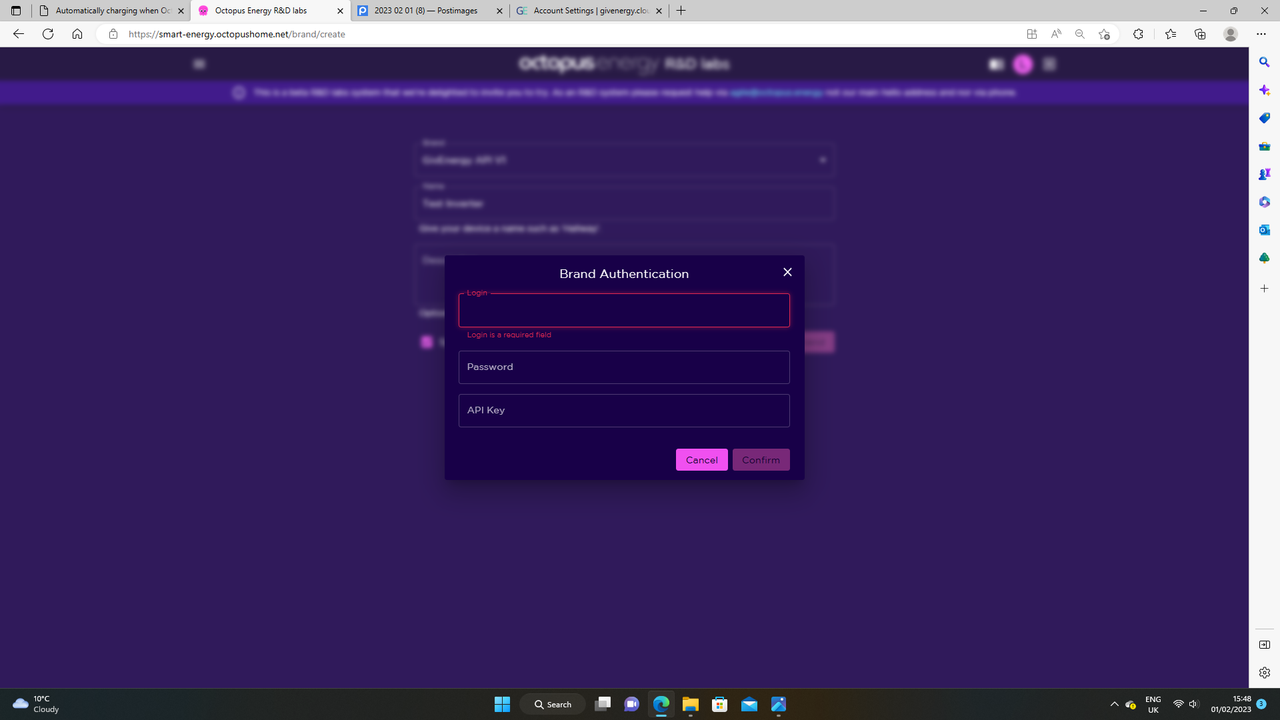Open the sidebar Search icon
Image resolution: width=1280 pixels, height=720 pixels.
[x=1264, y=62]
